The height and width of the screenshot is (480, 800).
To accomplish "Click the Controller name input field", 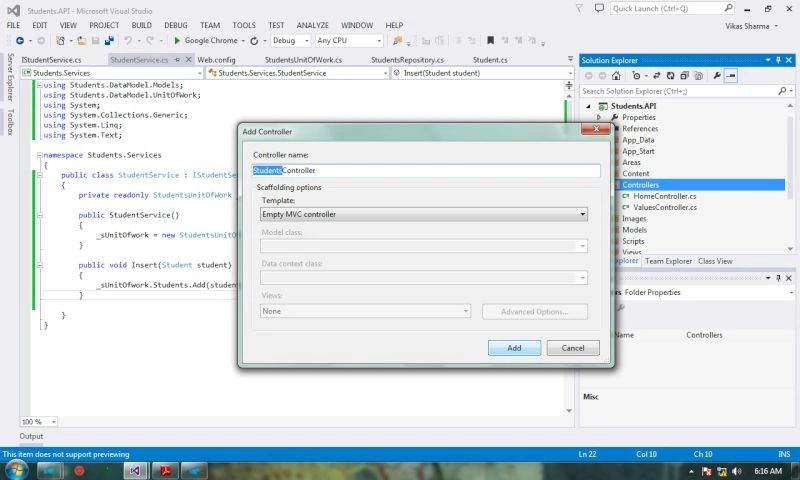I will pyautogui.click(x=426, y=170).
